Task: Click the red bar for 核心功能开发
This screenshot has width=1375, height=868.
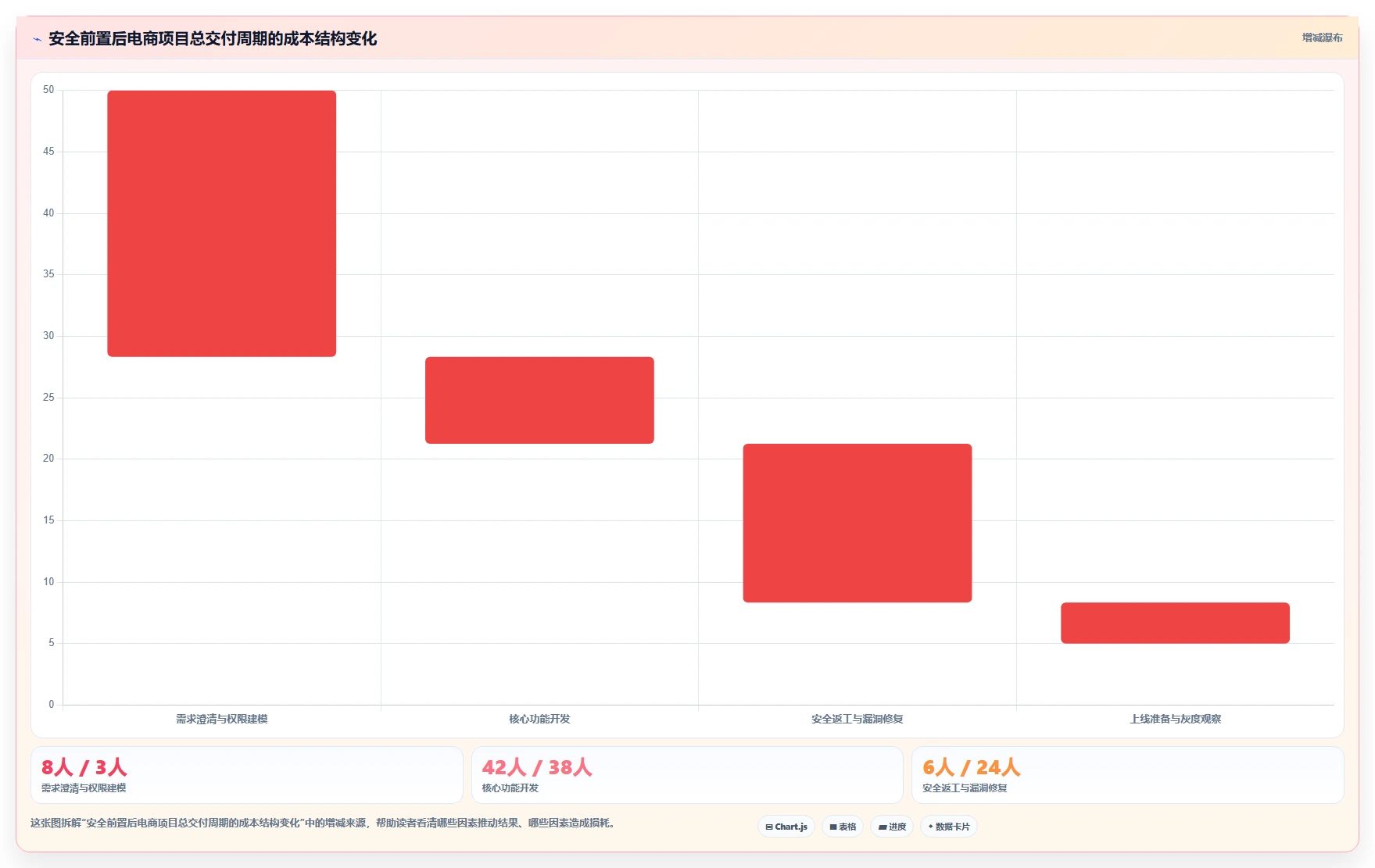Action: [x=539, y=400]
